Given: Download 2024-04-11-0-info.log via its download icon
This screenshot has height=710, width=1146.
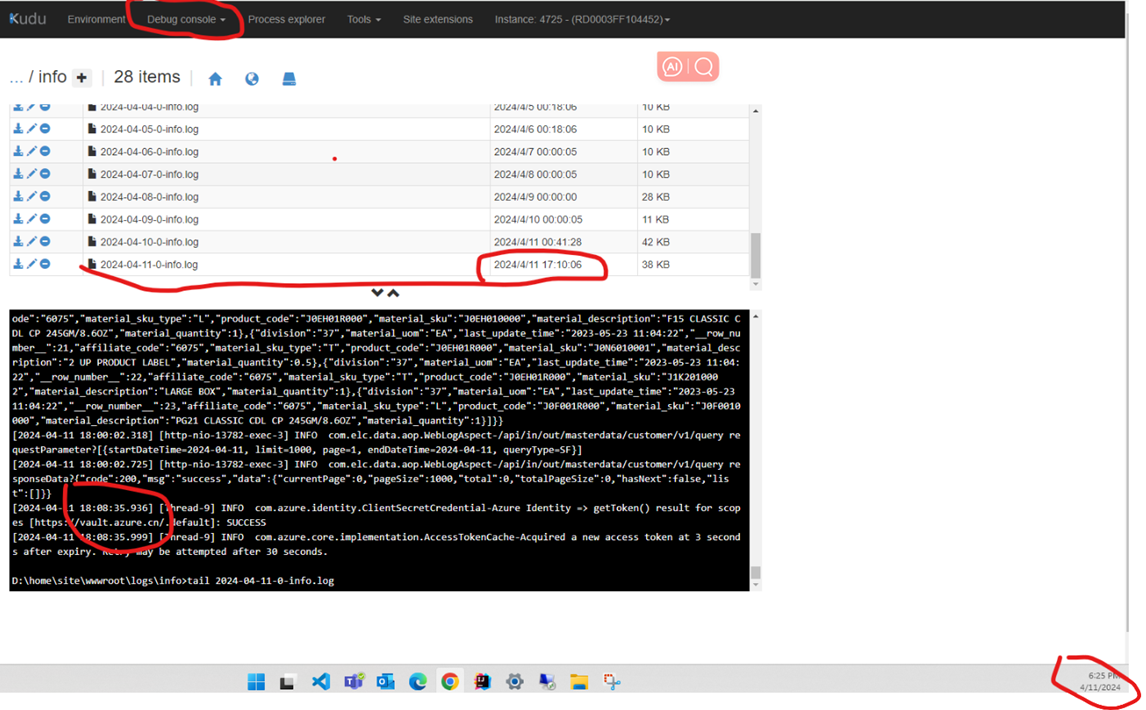Looking at the screenshot, I should click(x=20, y=264).
